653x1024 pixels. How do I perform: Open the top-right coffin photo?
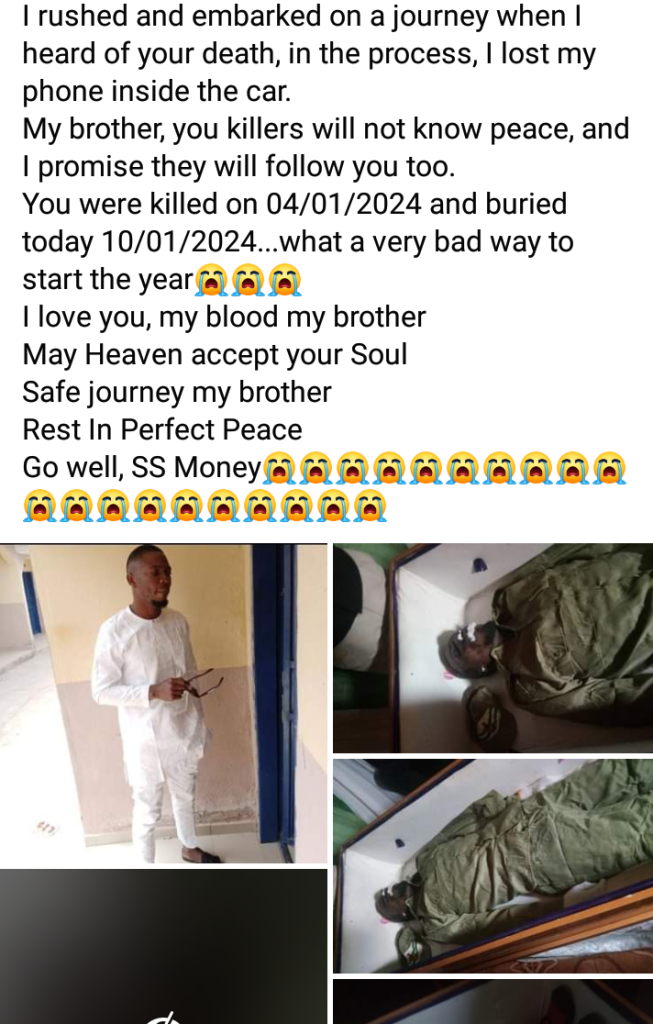pyautogui.click(x=493, y=648)
